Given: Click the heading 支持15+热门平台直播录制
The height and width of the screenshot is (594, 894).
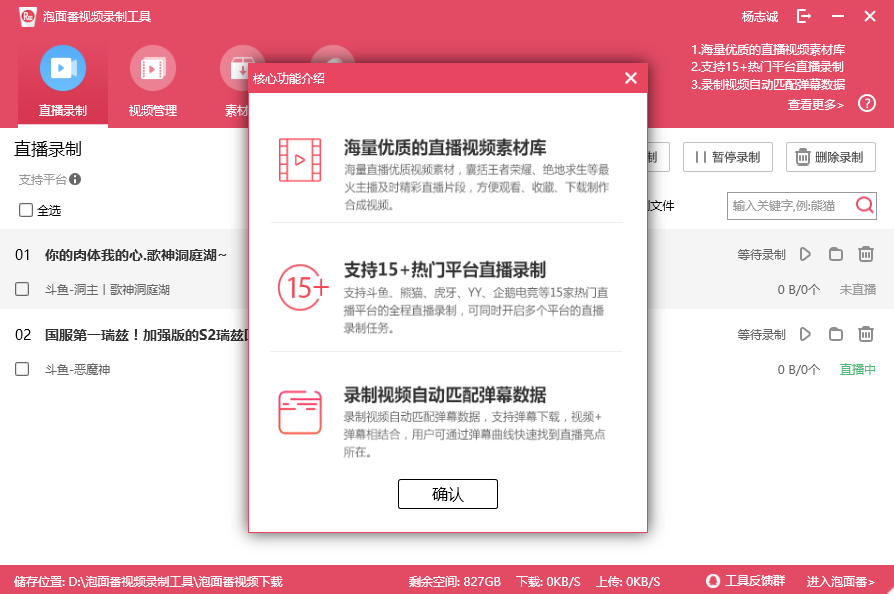Looking at the screenshot, I should pyautogui.click(x=445, y=270).
